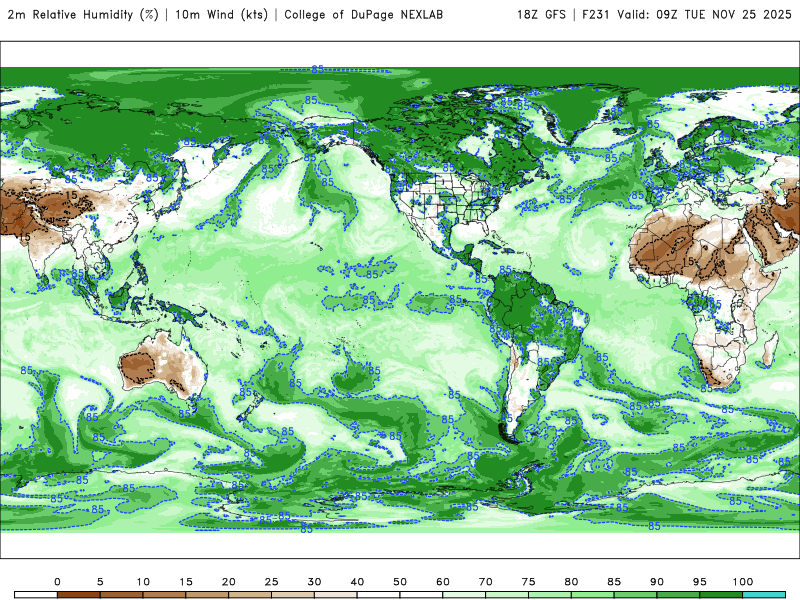Click the legend scale label '90'
The width and height of the screenshot is (800, 600).
coord(657,582)
